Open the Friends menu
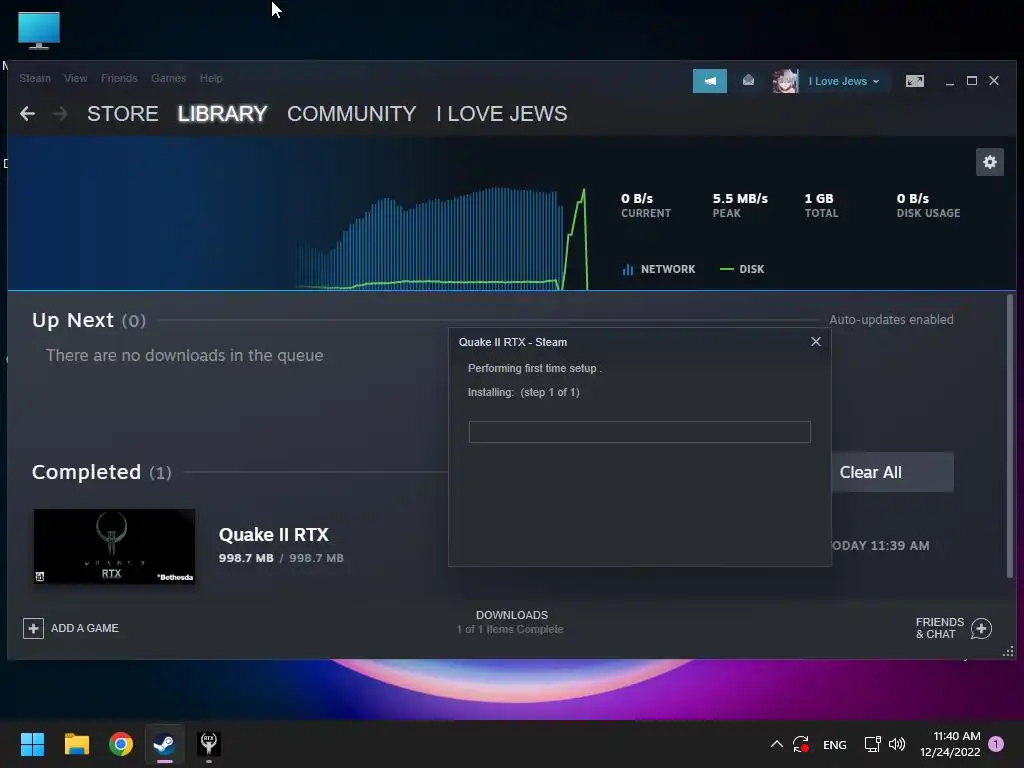1024x768 pixels. 120,78
